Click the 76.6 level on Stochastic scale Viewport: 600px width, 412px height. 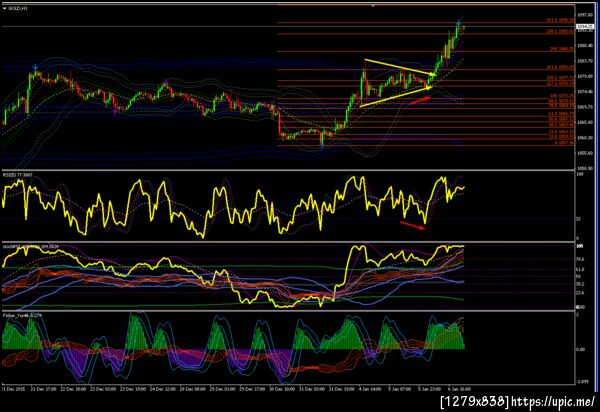[x=580, y=259]
